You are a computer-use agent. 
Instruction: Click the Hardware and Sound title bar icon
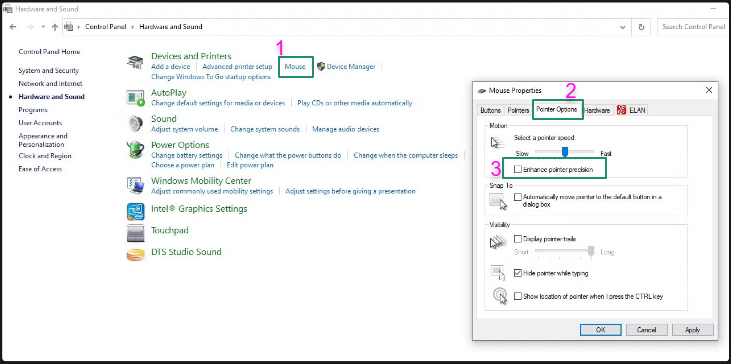click(7, 9)
